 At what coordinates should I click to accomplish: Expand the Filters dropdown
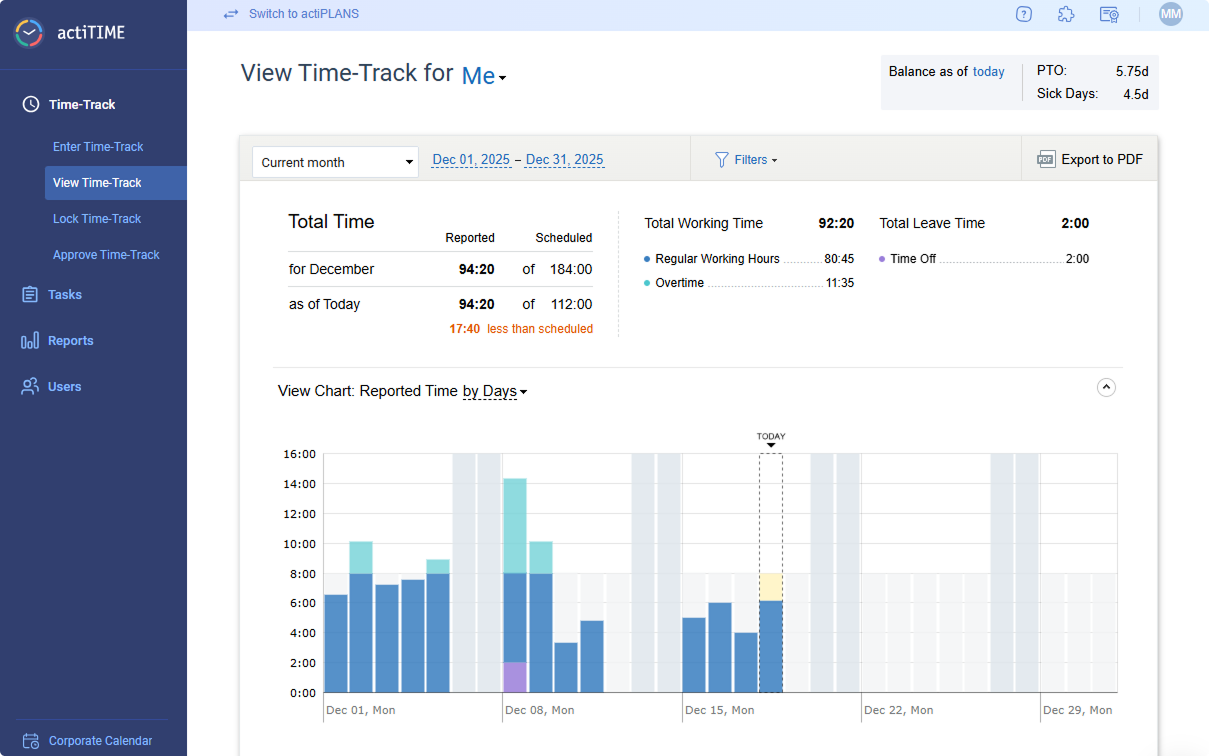pos(747,159)
